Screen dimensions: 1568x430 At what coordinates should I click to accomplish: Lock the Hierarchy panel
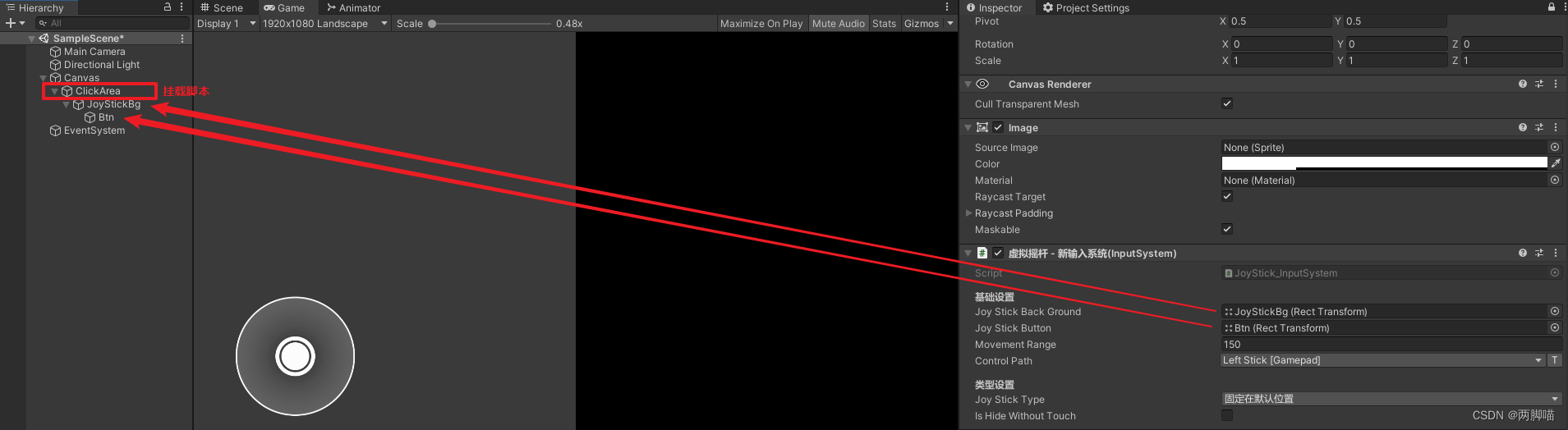coord(168,7)
